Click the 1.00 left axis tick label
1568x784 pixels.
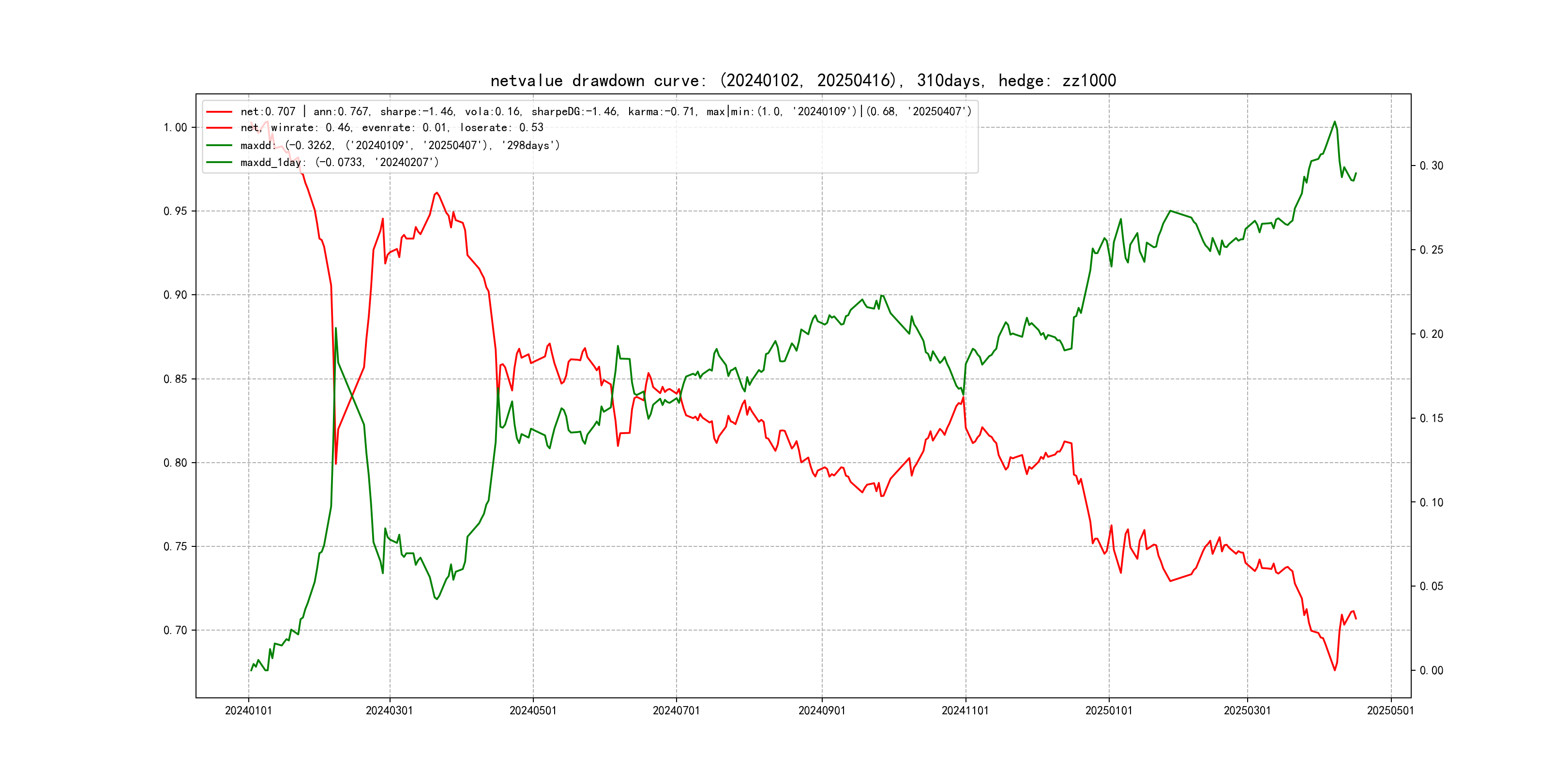[175, 128]
